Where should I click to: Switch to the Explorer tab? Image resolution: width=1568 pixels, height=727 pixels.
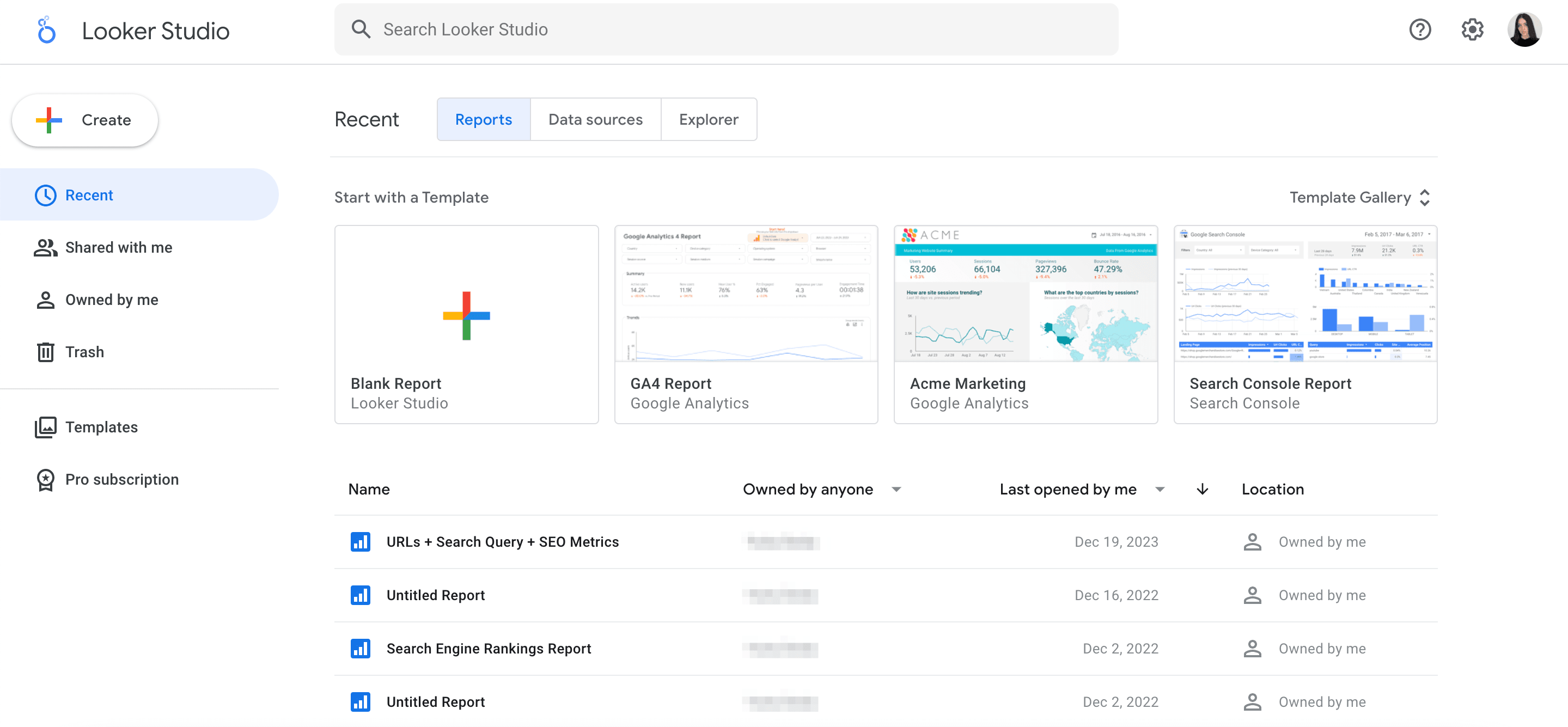(709, 119)
